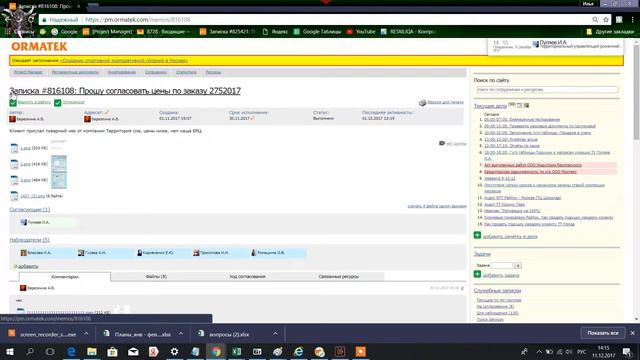Open the 2.png image preview thumbnail

pyautogui.click(x=59, y=164)
